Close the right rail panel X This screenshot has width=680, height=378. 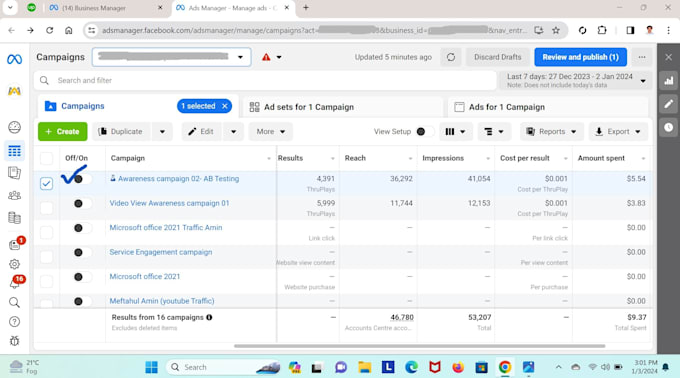pos(669,57)
